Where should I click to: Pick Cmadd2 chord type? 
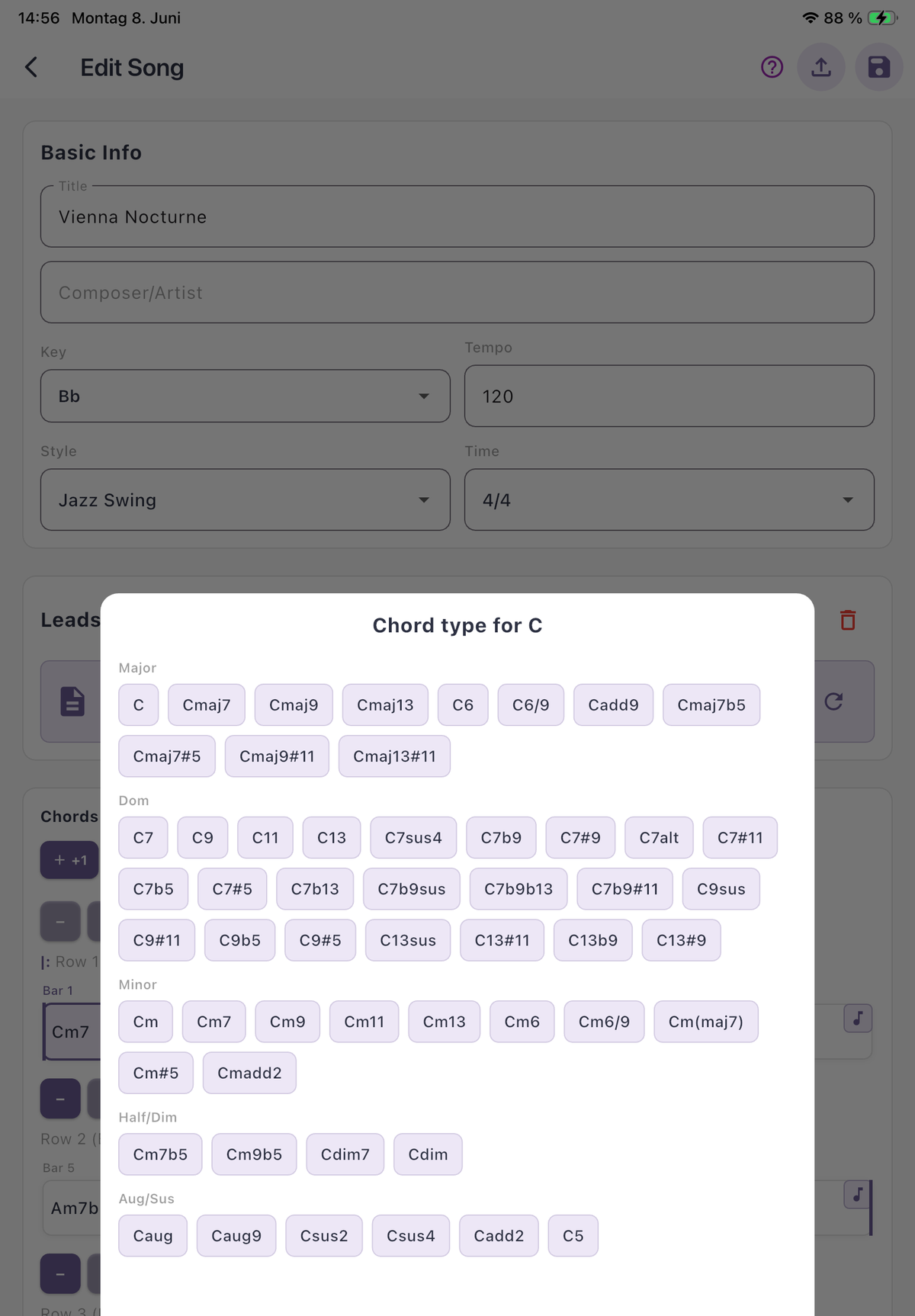pos(249,1073)
